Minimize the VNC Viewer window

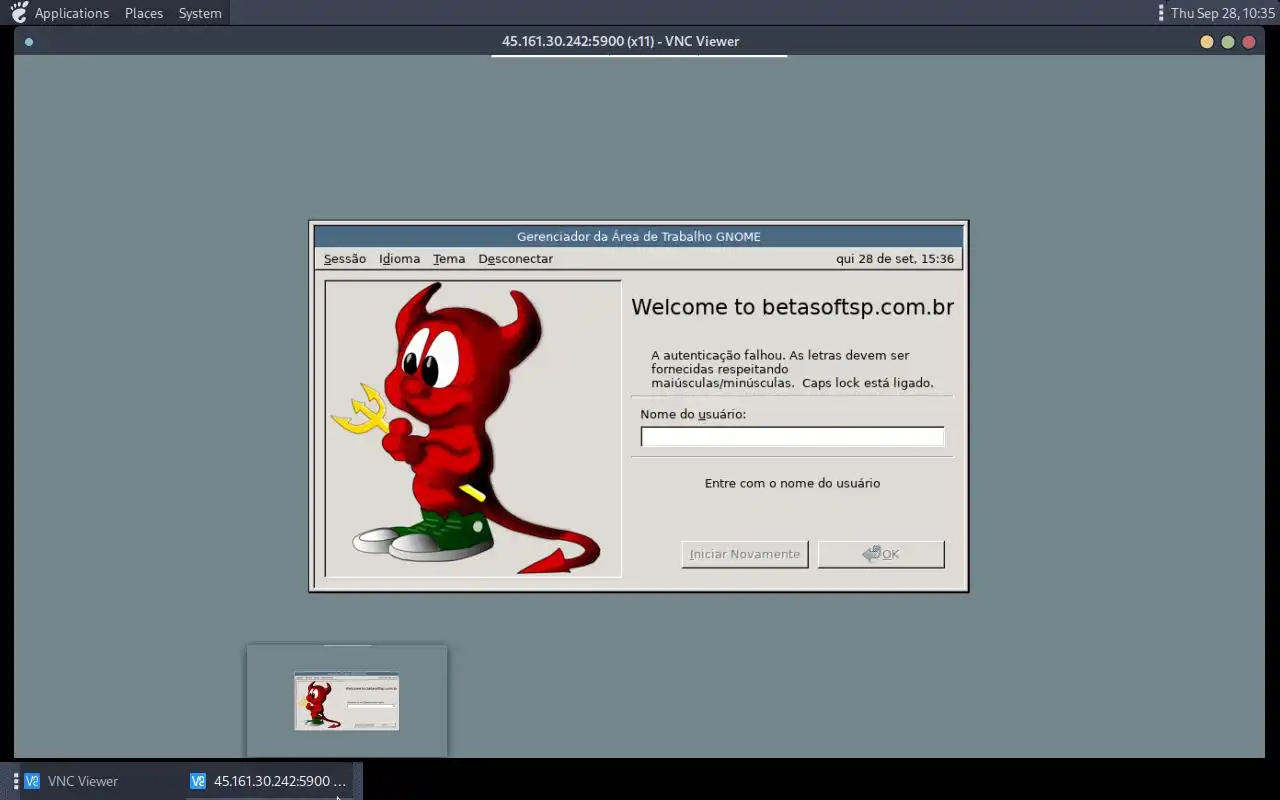[x=1207, y=42]
